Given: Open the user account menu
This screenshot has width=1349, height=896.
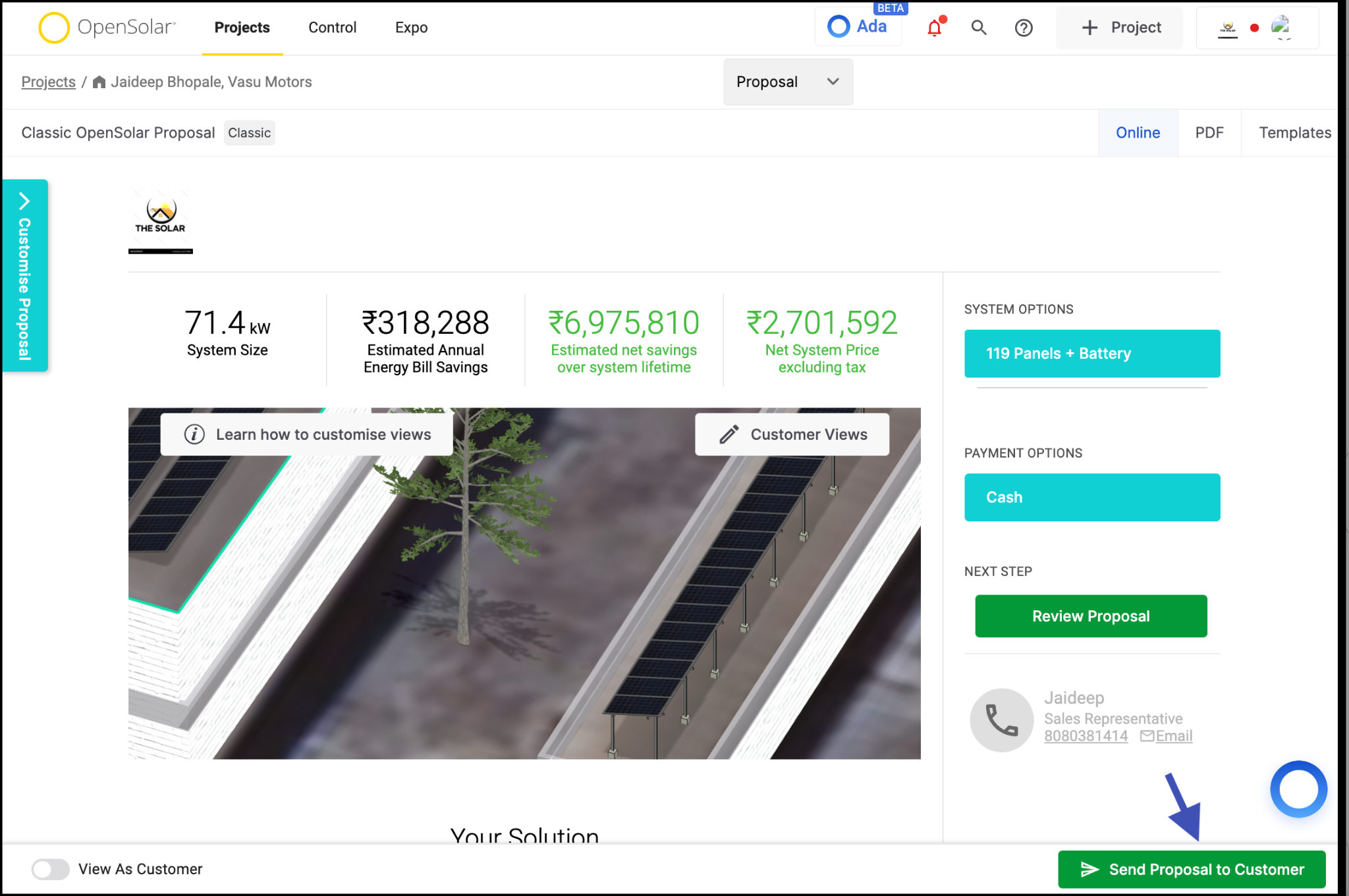Looking at the screenshot, I should coord(1257,28).
